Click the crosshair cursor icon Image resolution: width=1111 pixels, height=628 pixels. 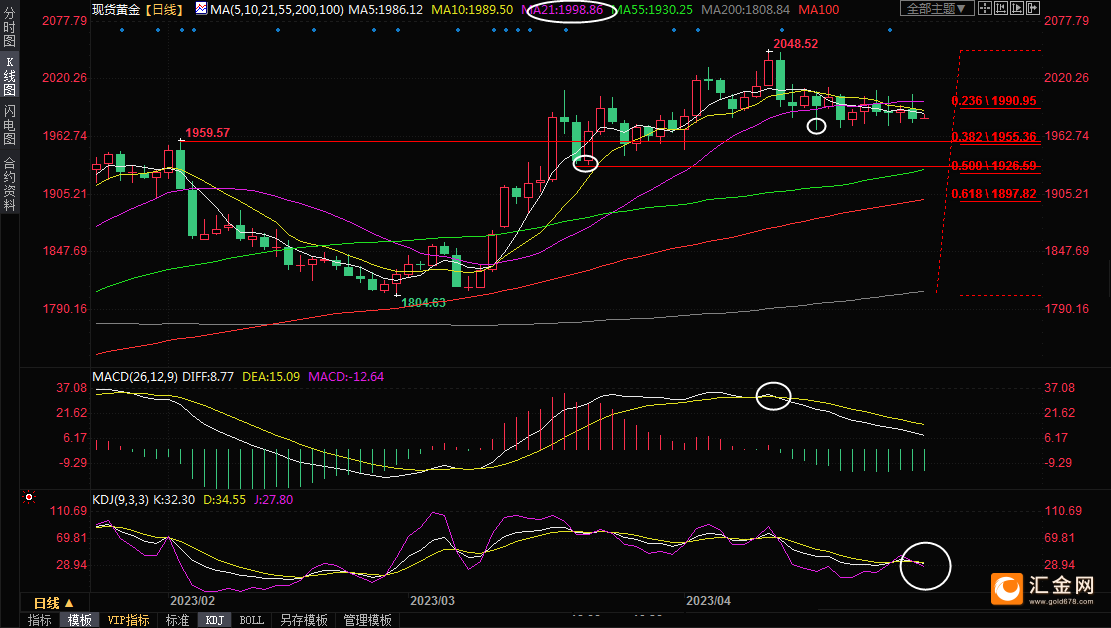pos(985,9)
